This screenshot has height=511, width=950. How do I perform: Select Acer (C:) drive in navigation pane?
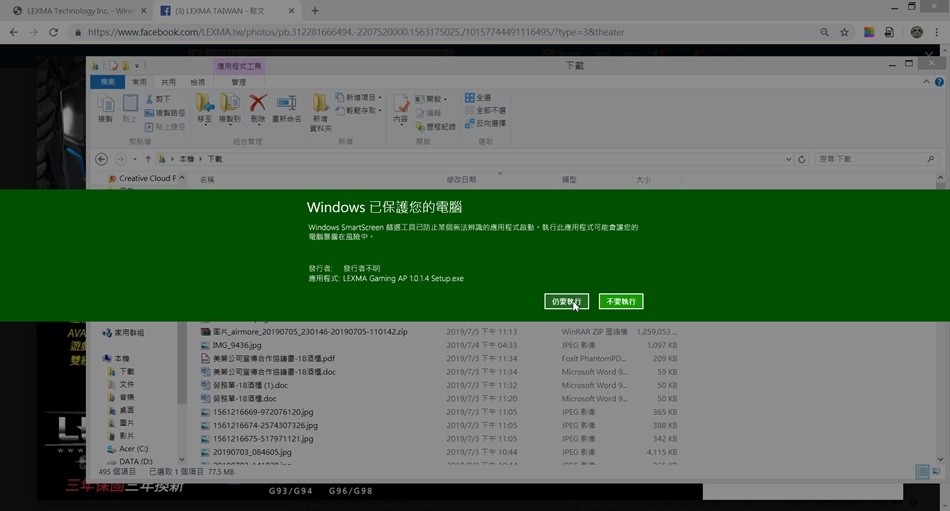(x=128, y=449)
